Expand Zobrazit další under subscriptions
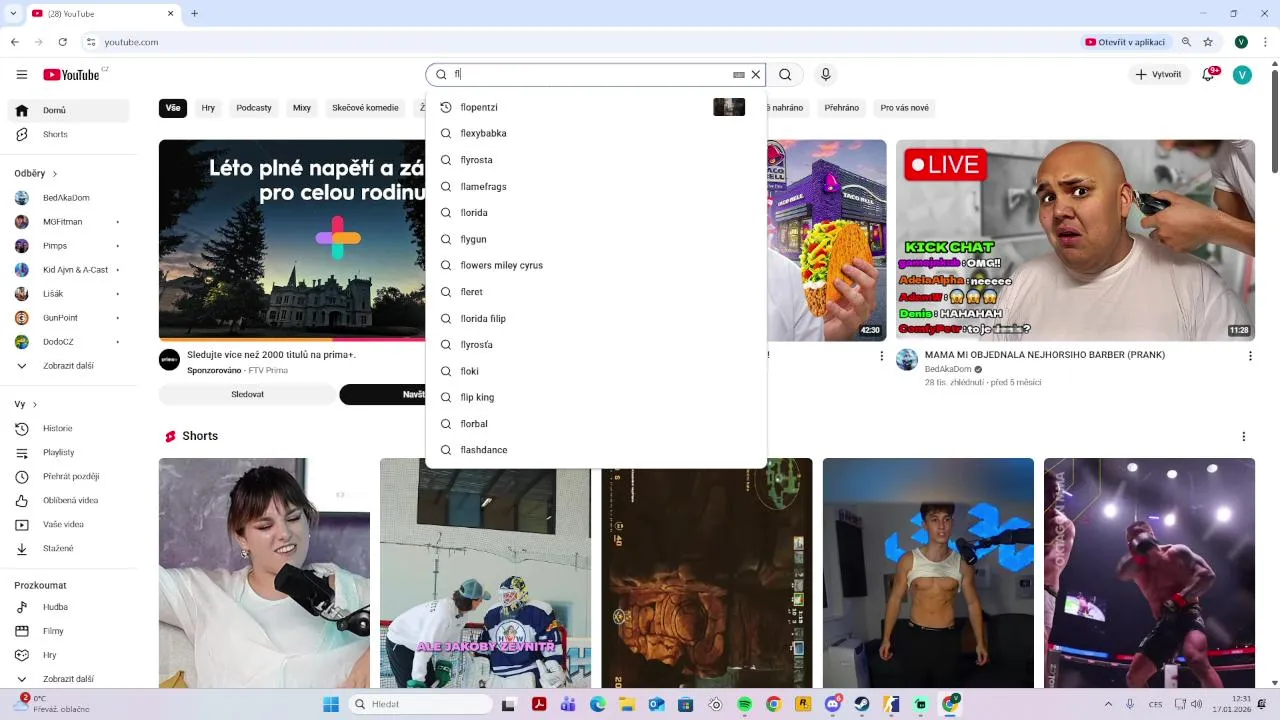 [x=68, y=366]
